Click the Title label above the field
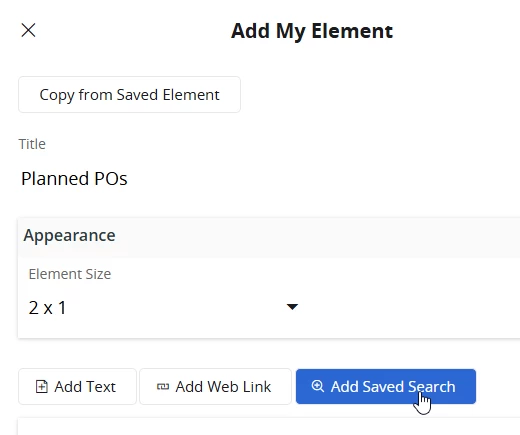Screen dimensions: 520x435 pyautogui.click(x=32, y=144)
